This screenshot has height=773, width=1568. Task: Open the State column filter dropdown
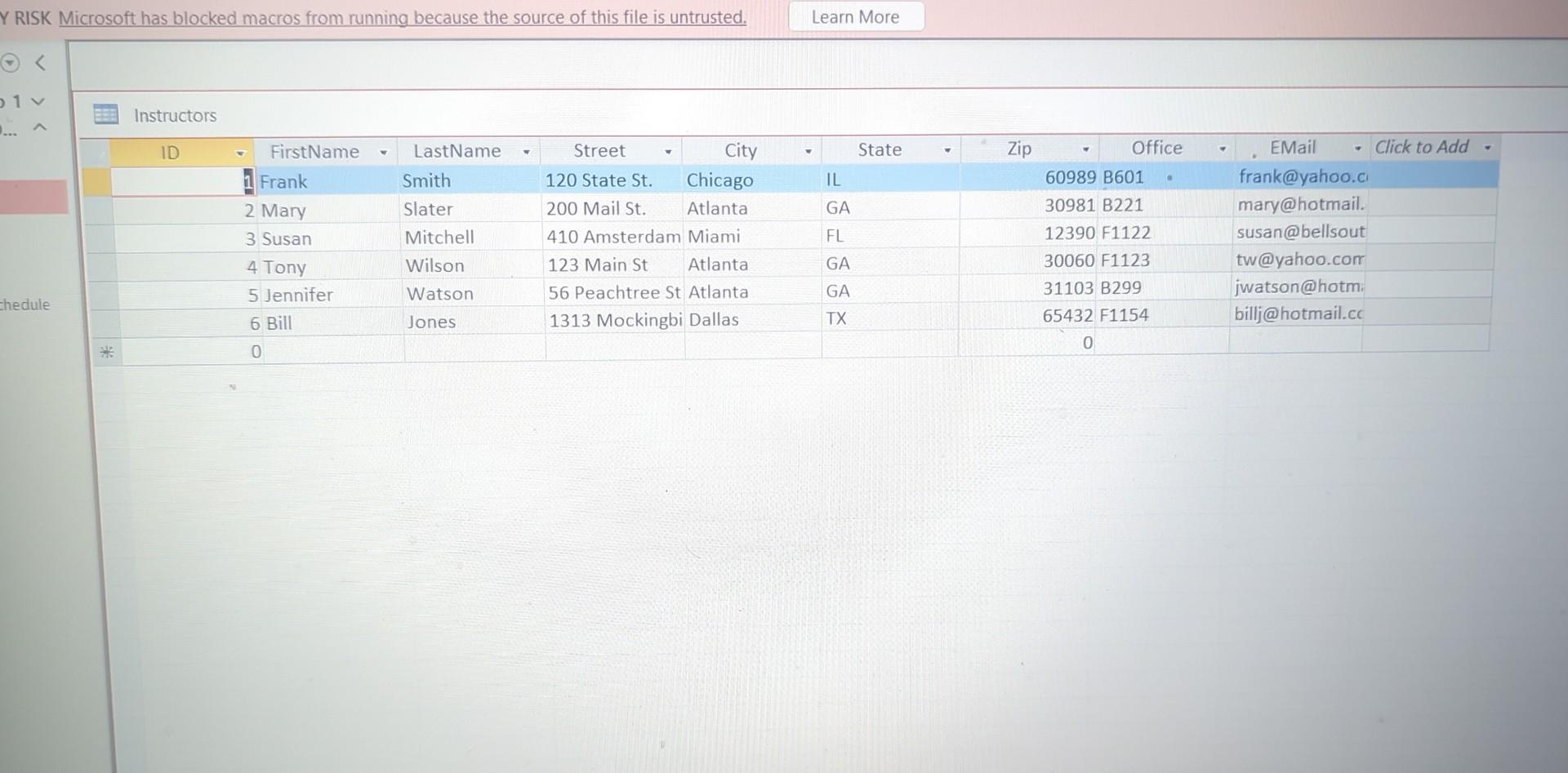[947, 150]
